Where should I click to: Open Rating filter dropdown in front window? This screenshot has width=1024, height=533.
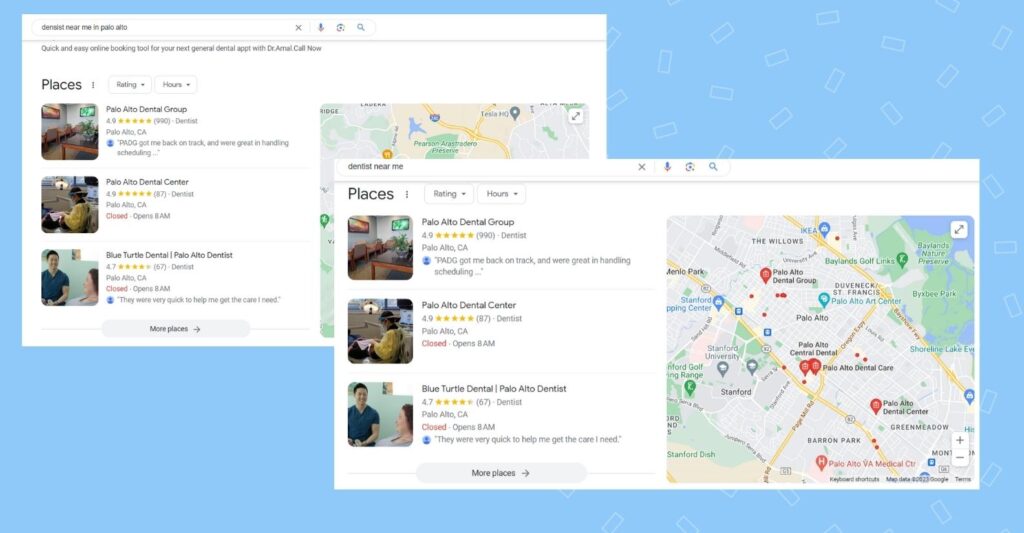(449, 194)
